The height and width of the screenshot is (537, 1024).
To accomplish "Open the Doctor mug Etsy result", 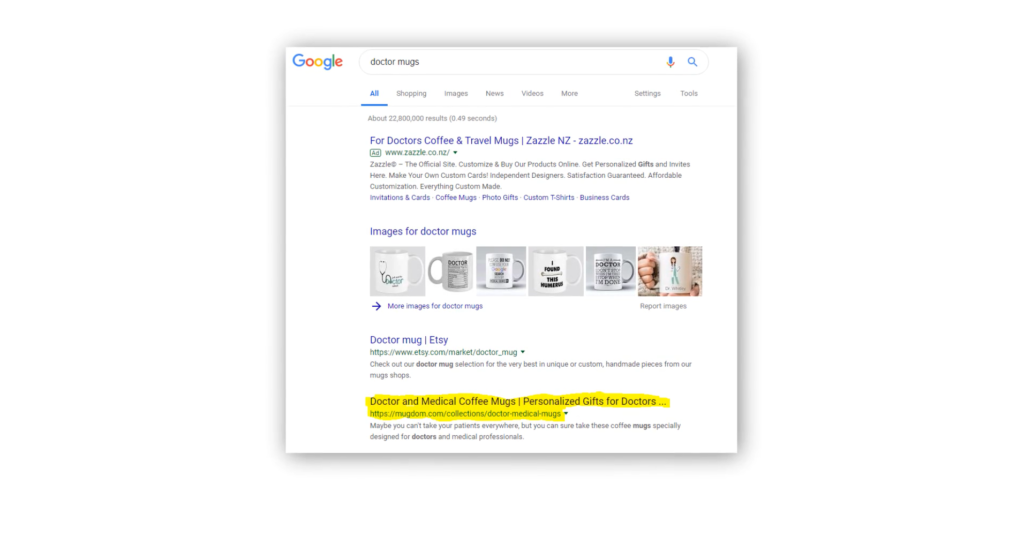I will point(409,340).
